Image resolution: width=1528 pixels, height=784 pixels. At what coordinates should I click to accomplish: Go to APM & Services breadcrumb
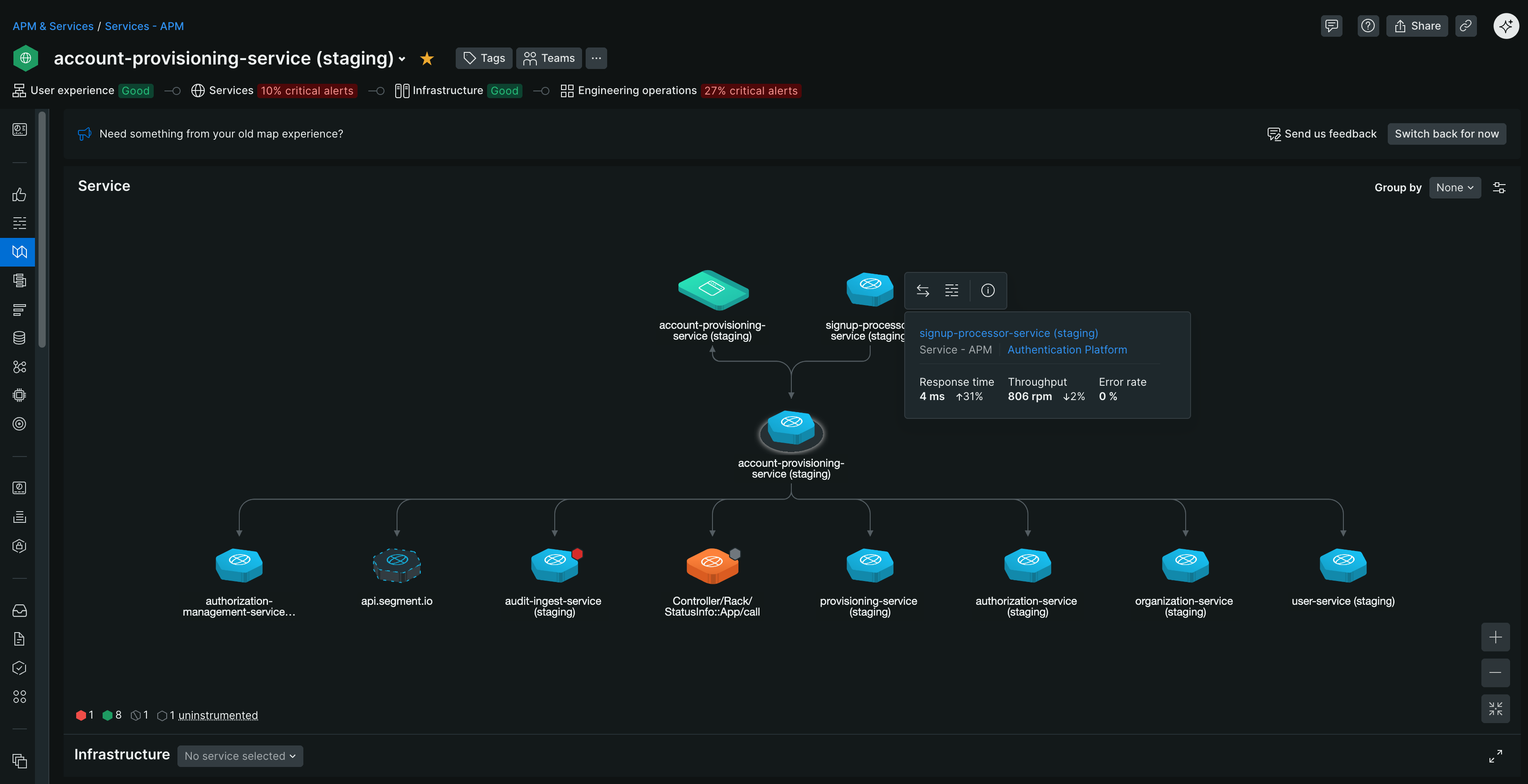(x=53, y=26)
